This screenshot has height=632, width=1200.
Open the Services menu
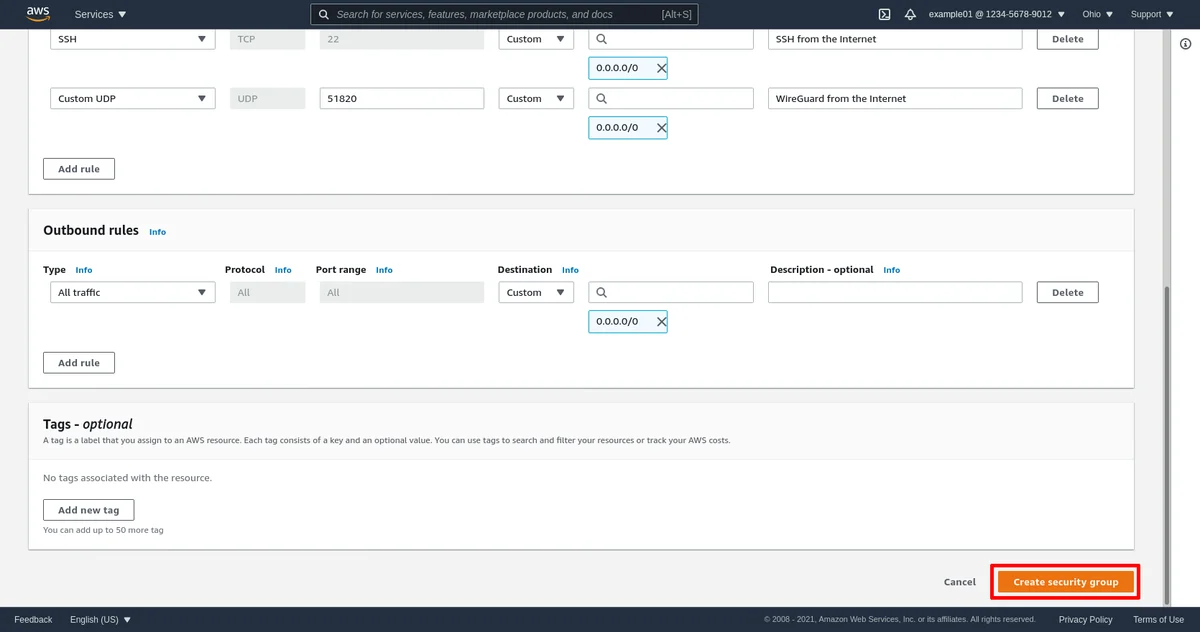pyautogui.click(x=101, y=14)
